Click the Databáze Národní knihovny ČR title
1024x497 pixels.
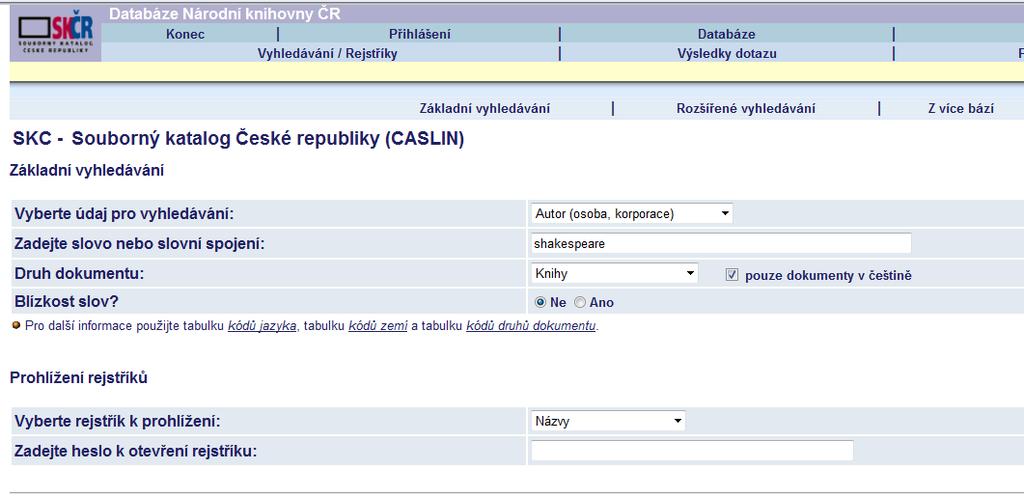point(225,14)
